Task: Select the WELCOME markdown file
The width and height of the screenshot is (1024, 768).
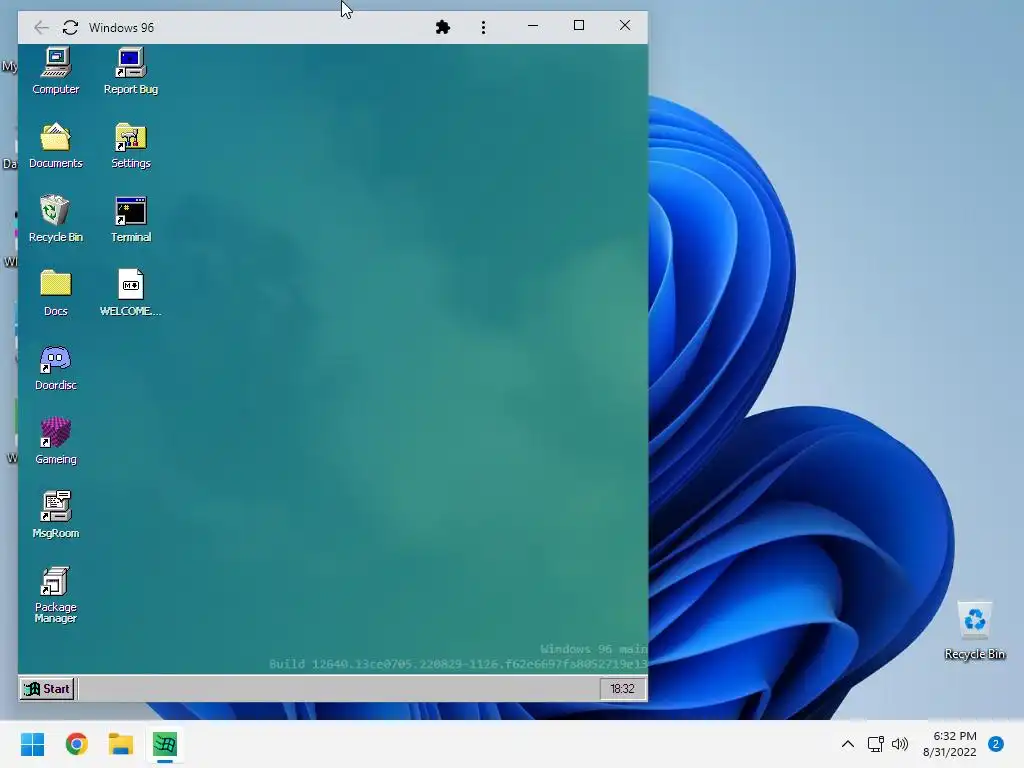Action: pyautogui.click(x=131, y=293)
